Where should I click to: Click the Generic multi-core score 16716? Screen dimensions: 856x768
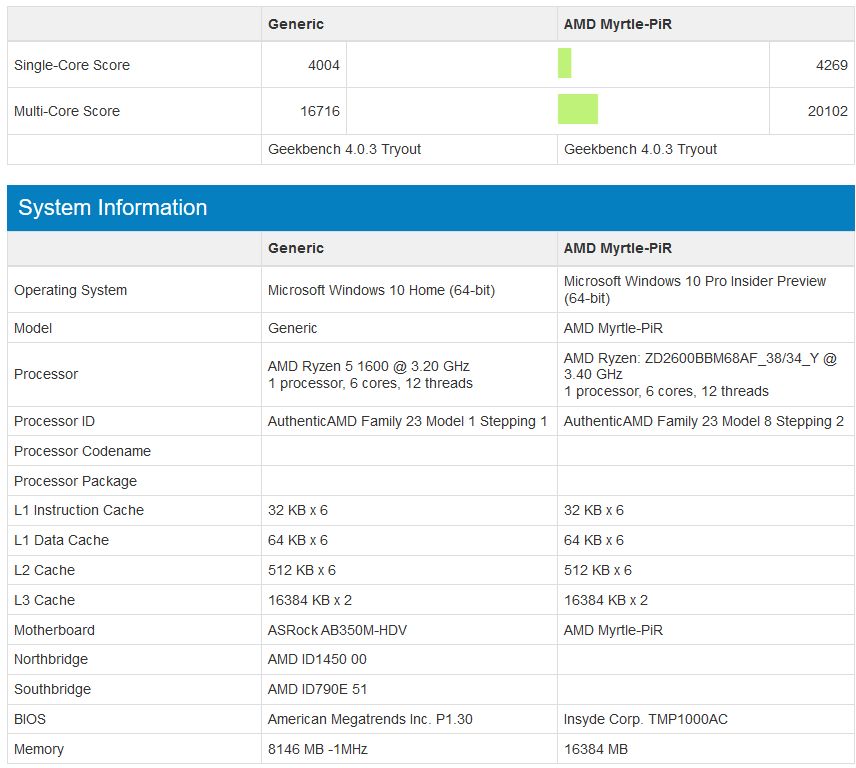(320, 111)
